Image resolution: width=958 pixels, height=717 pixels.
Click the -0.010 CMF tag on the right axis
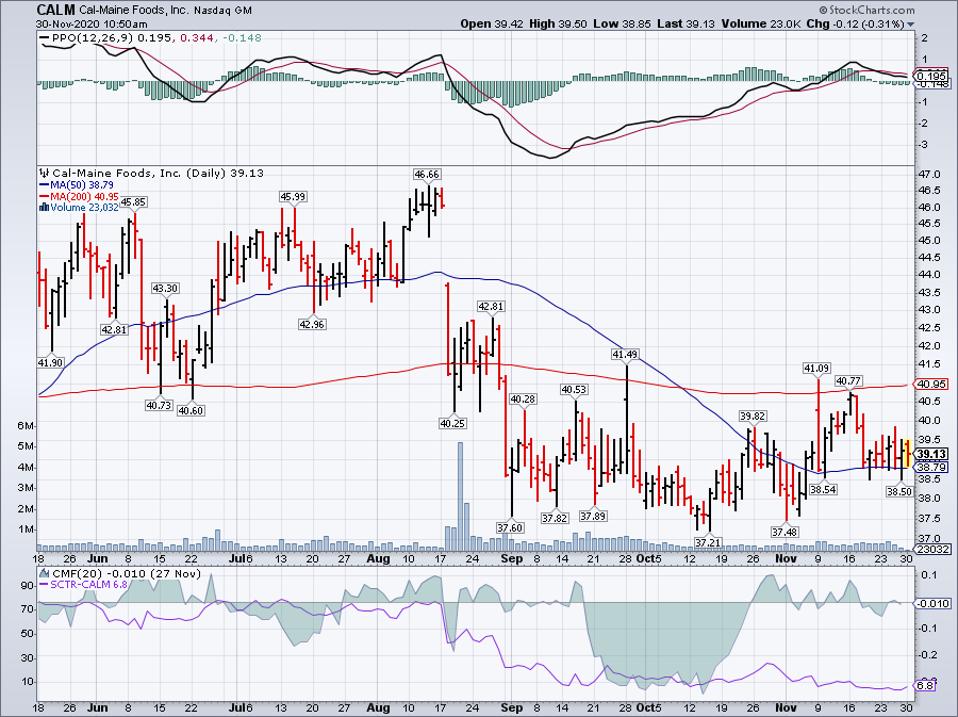click(932, 603)
